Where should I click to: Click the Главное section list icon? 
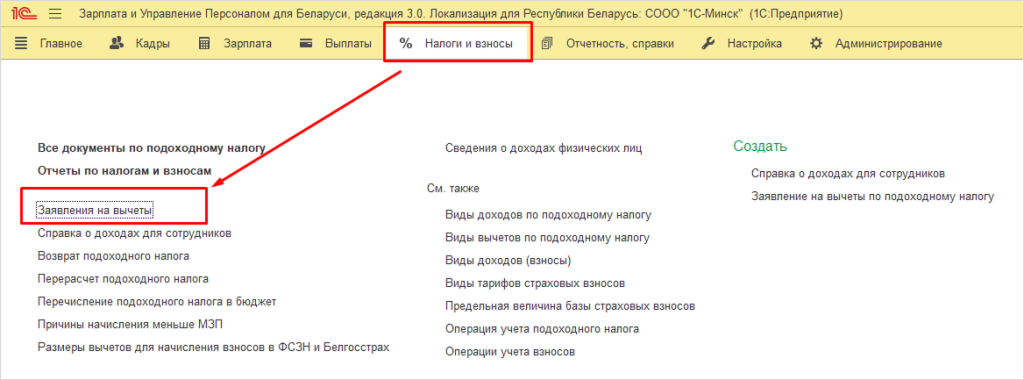22,44
